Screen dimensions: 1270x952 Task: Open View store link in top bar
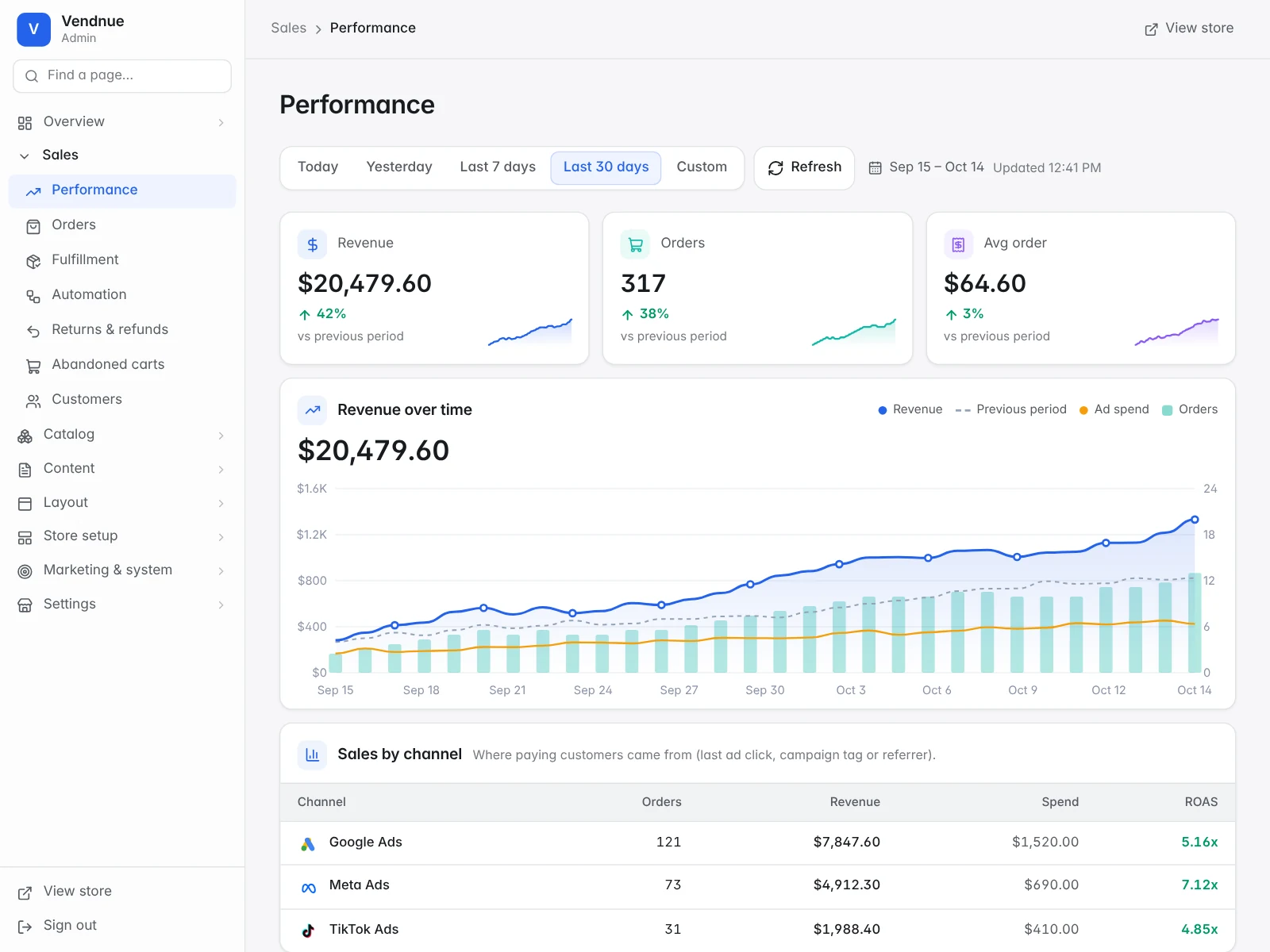coord(1189,29)
